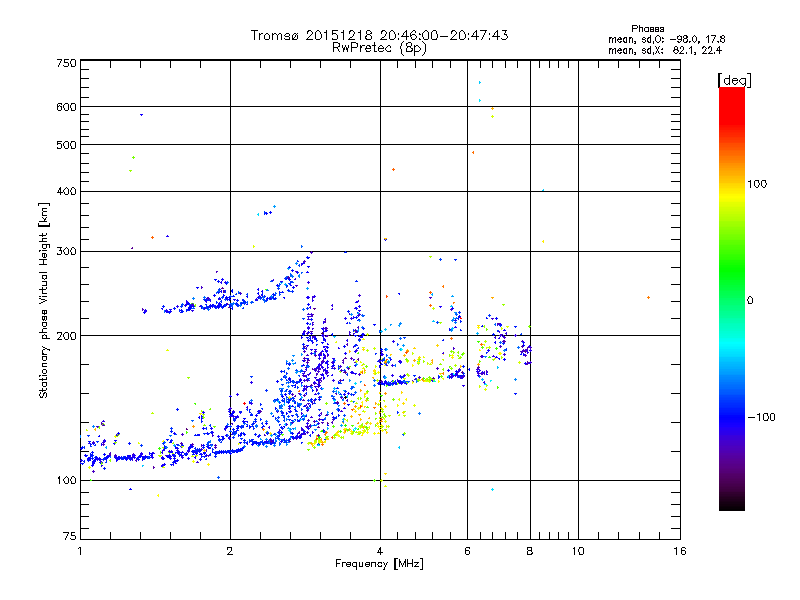Click the colorbar tick label '0'
This screenshot has height=600, width=800.
pos(750,301)
